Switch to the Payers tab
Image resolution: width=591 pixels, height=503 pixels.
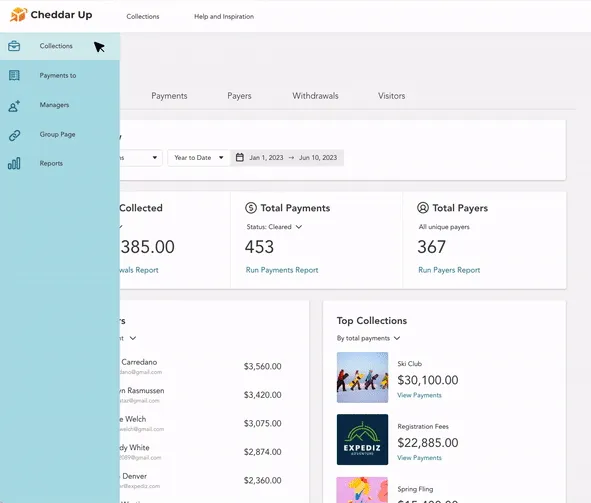click(239, 96)
